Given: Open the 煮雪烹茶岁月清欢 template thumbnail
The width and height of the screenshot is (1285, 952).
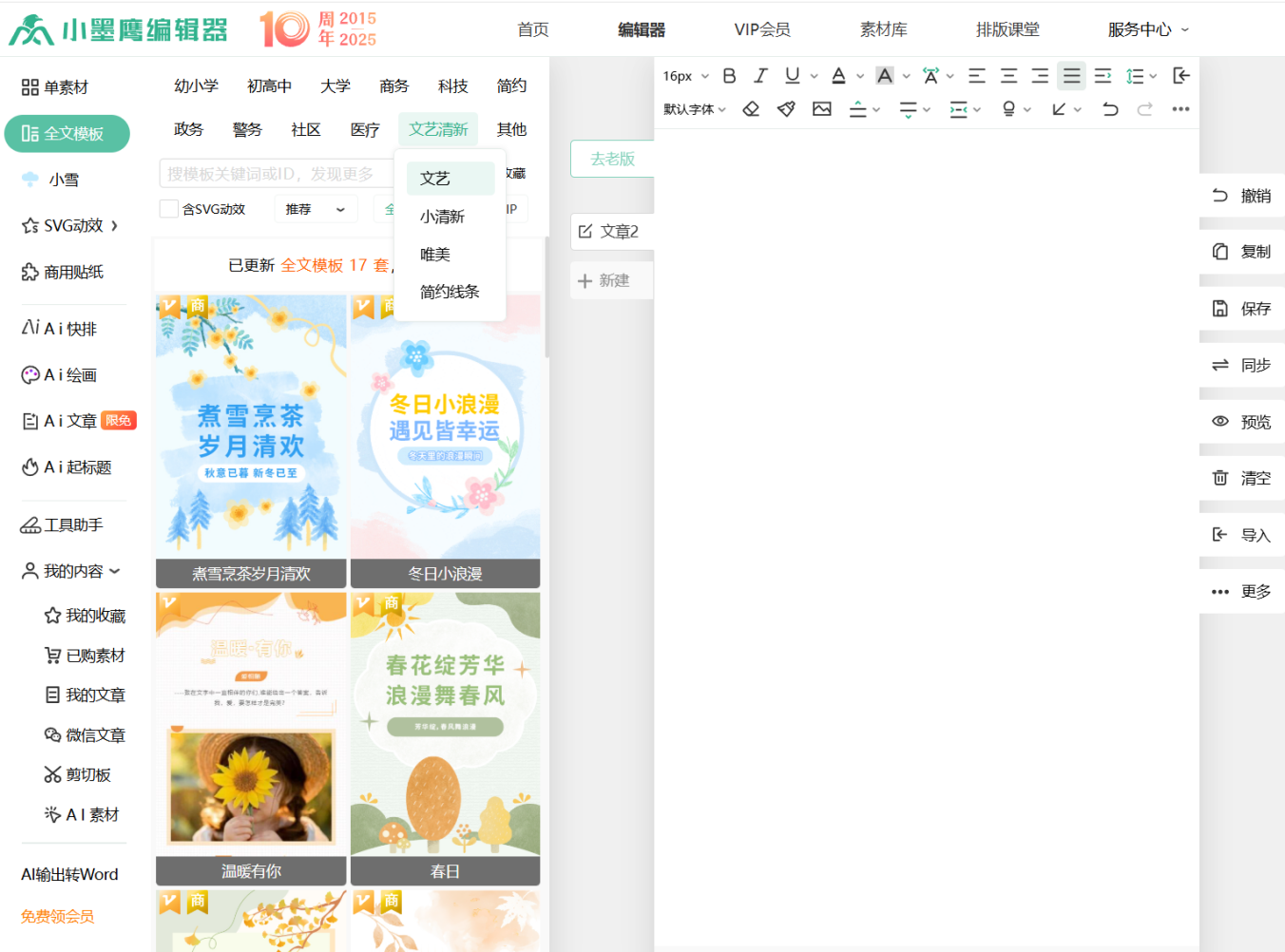Looking at the screenshot, I should click(x=251, y=441).
